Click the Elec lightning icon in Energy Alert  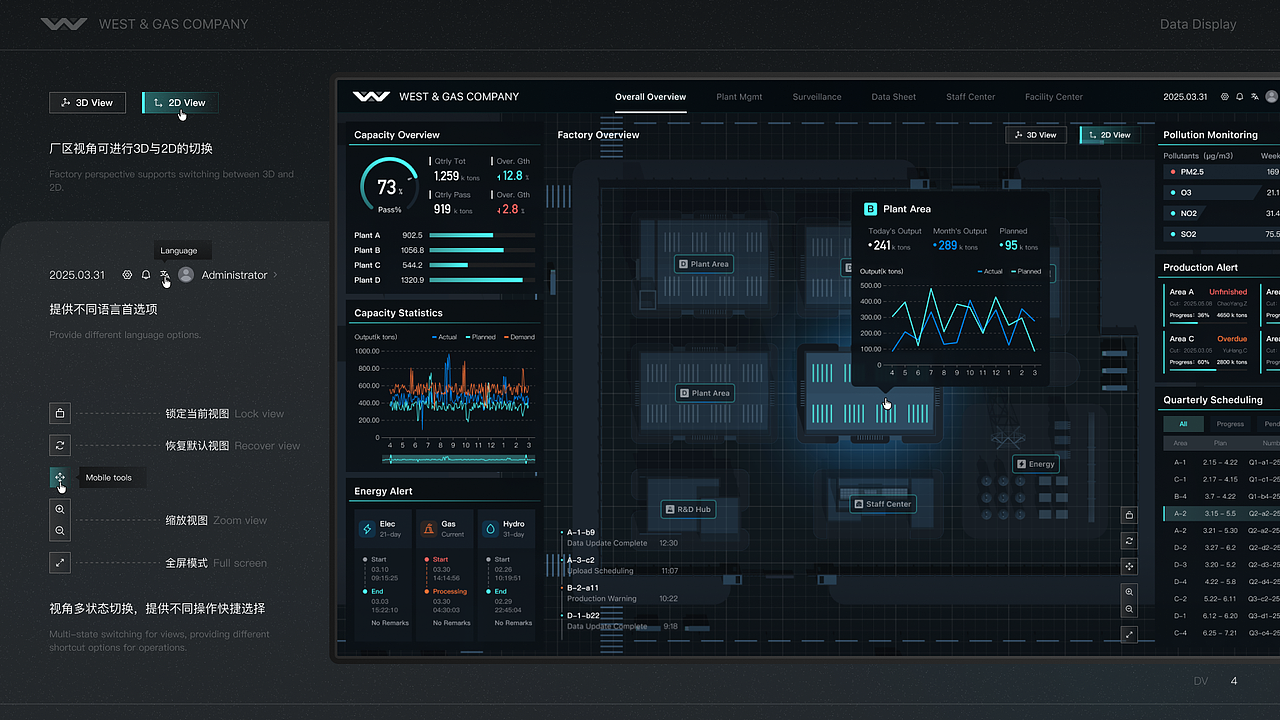point(367,528)
